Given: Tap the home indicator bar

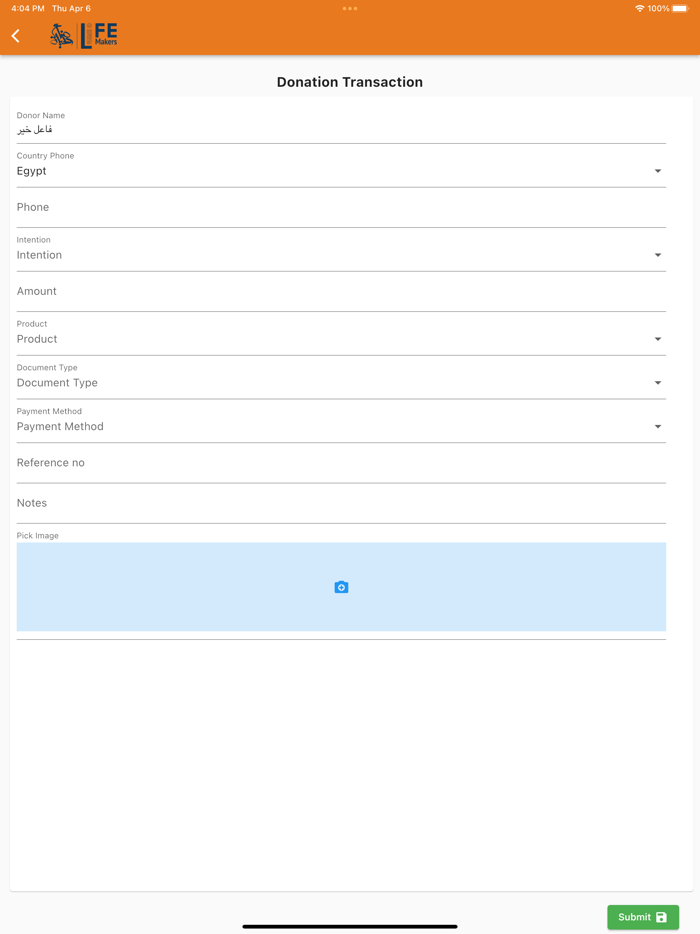Looking at the screenshot, I should pyautogui.click(x=349, y=926).
